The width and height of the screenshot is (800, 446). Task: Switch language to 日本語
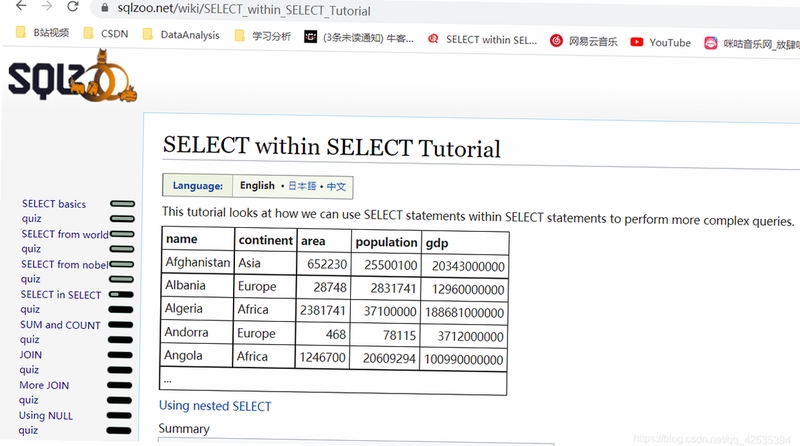coord(302,186)
